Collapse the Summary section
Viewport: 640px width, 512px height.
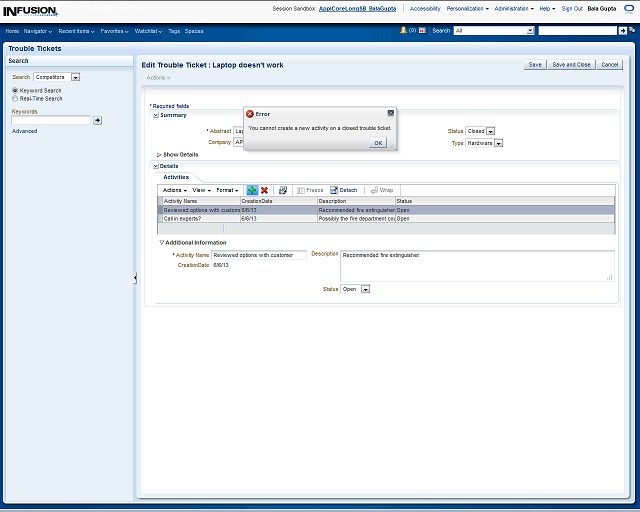click(x=155, y=115)
